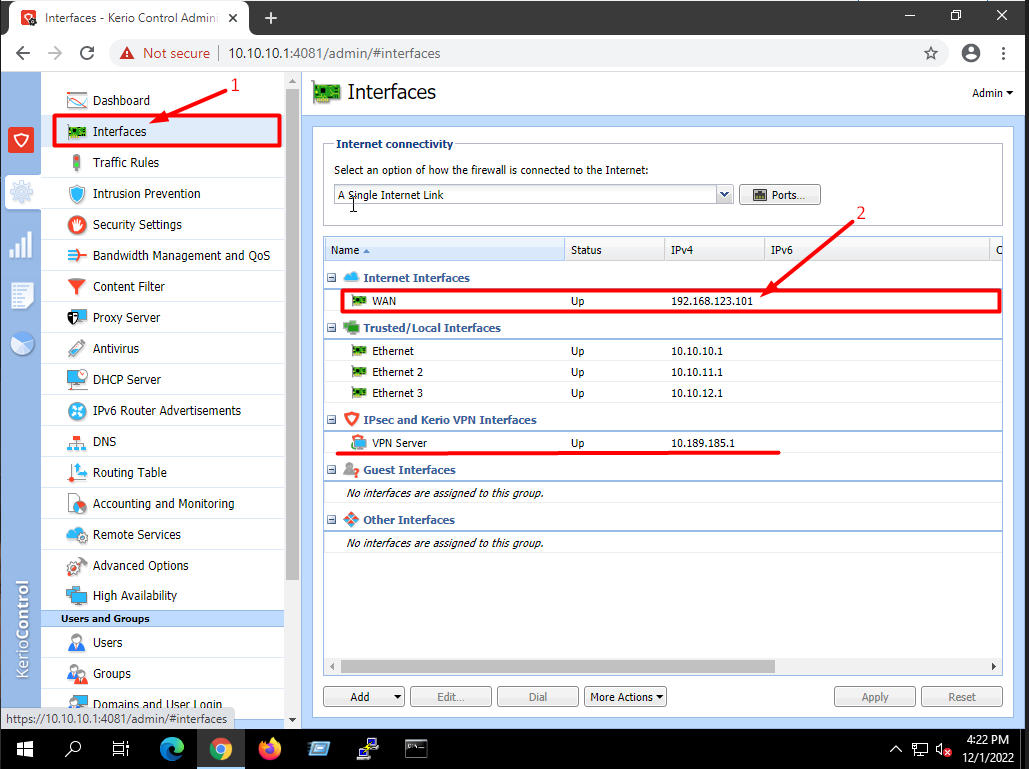Click the sidebar scroll down arrow

pyautogui.click(x=293, y=720)
